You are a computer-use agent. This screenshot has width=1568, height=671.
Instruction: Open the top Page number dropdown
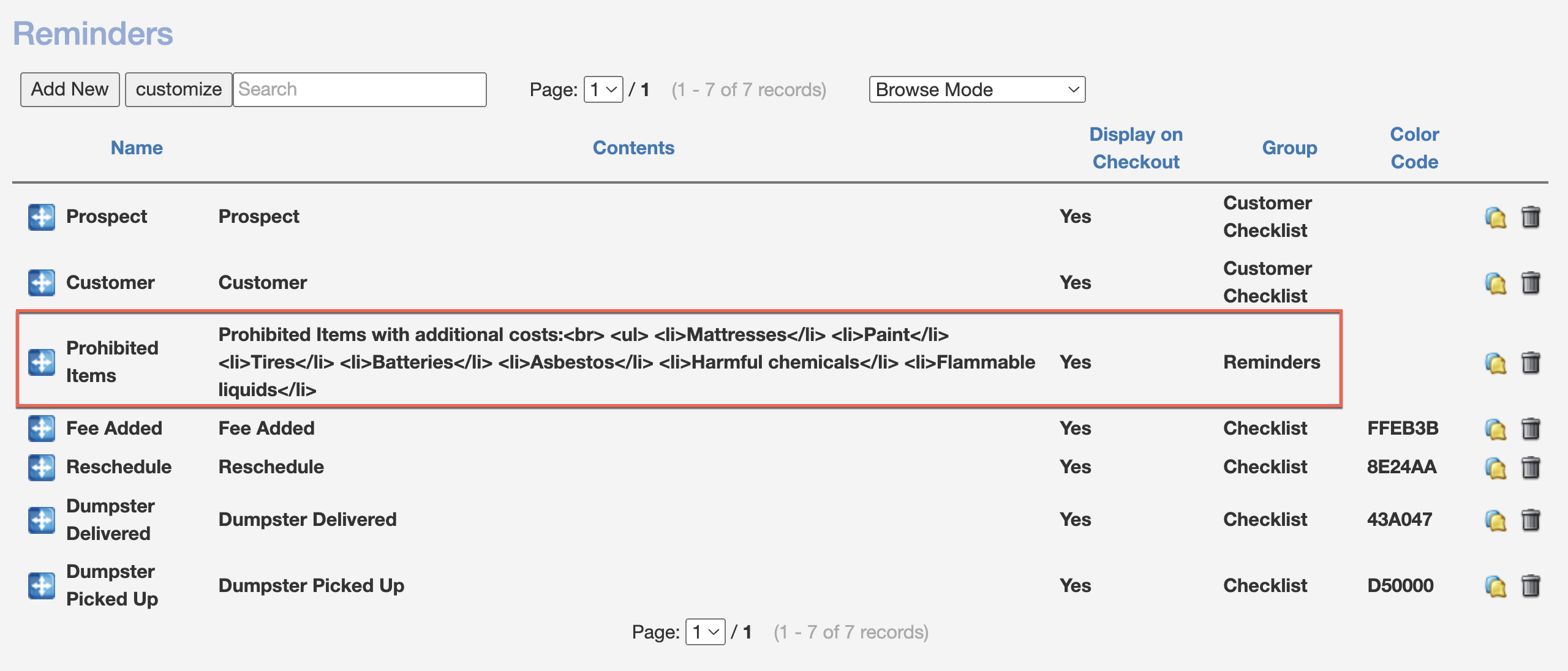[603, 89]
